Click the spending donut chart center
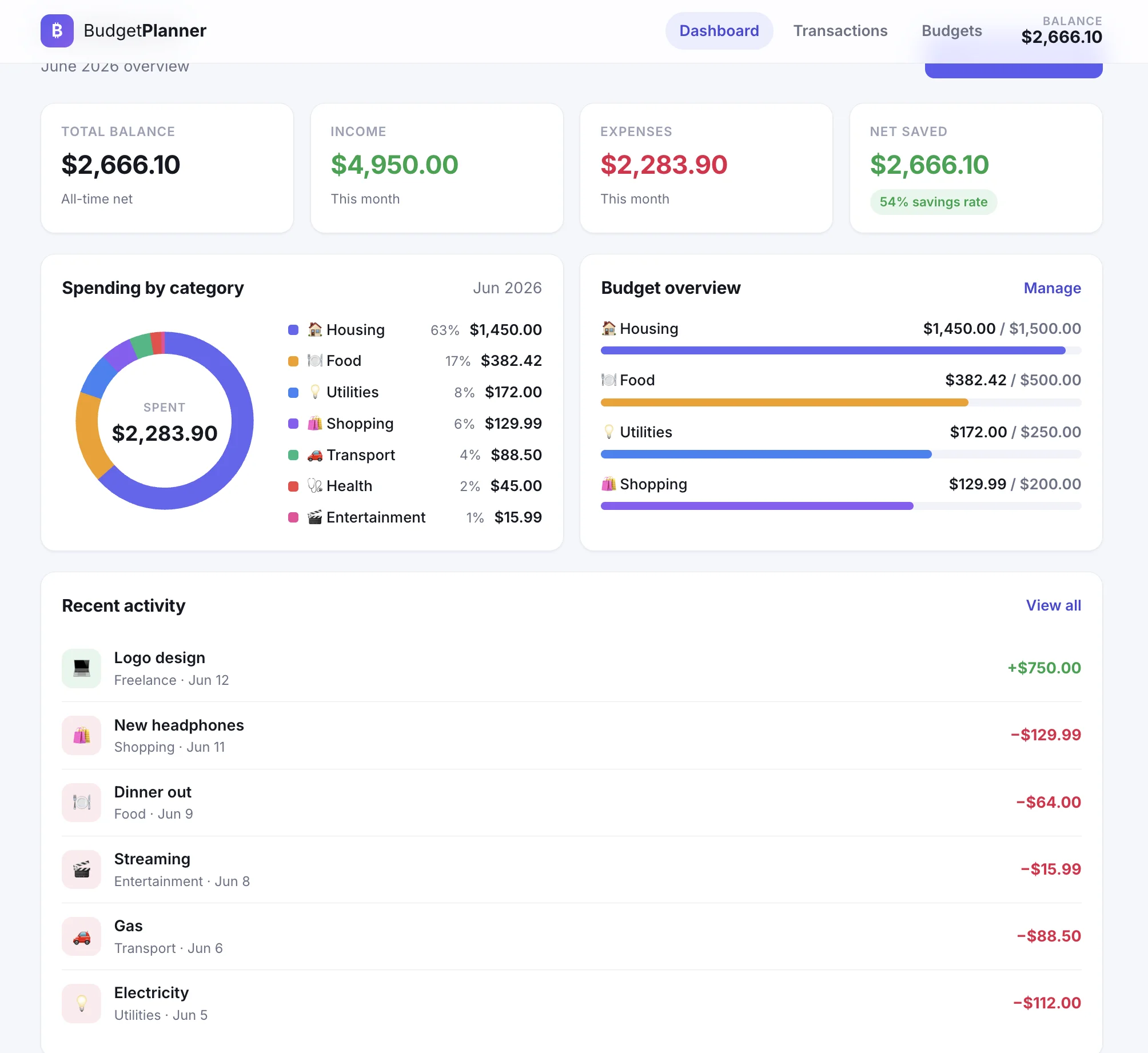Screen dimensions: 1148x1053 (165, 421)
